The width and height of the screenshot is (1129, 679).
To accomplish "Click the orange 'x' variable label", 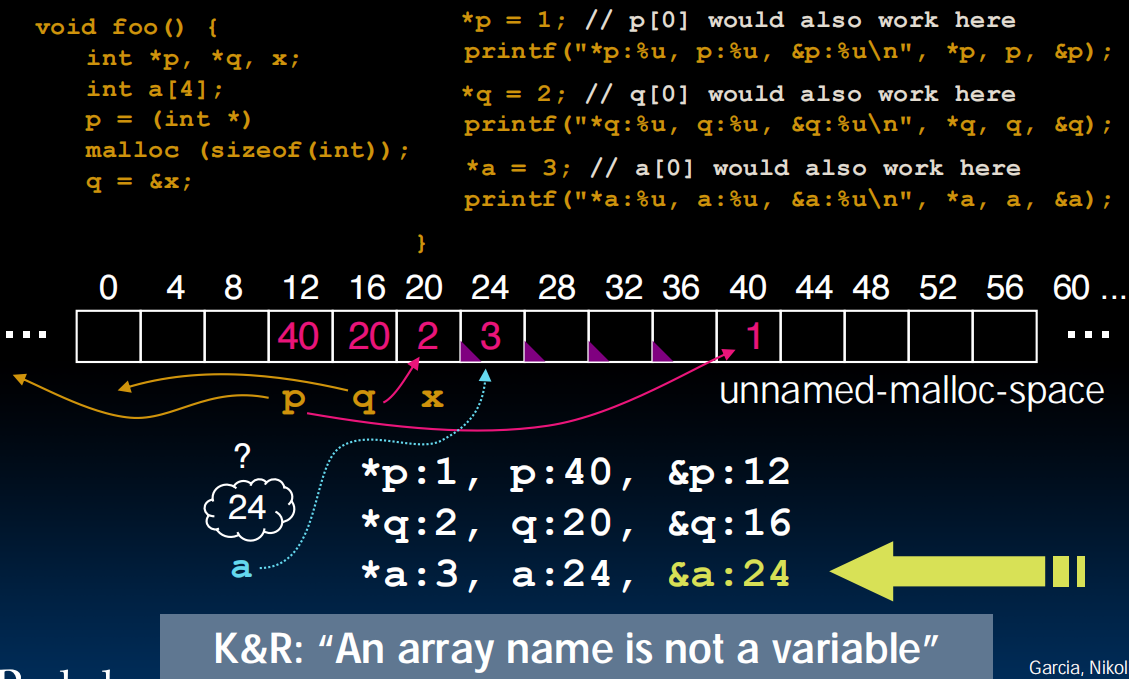I will point(432,397).
